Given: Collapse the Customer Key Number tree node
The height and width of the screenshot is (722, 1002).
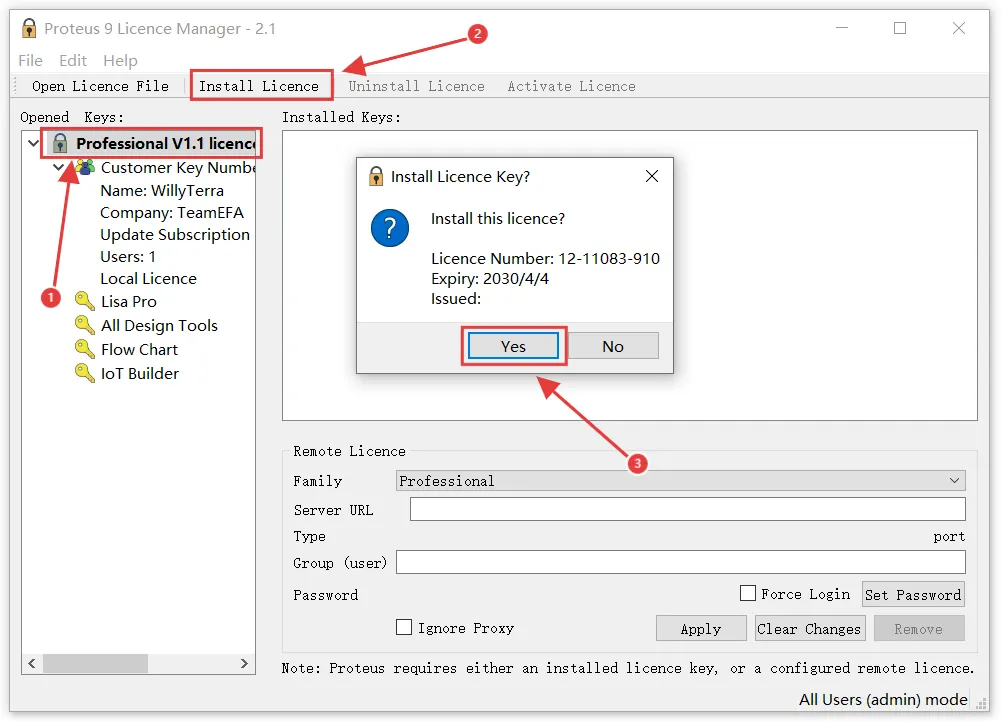Looking at the screenshot, I should pyautogui.click(x=59, y=167).
